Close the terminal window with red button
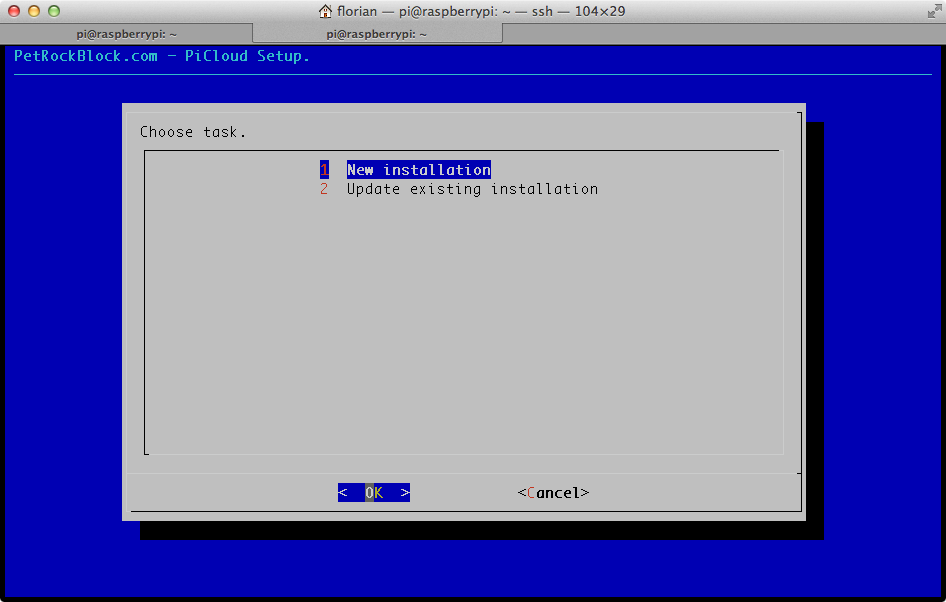946x602 pixels. click(x=14, y=11)
